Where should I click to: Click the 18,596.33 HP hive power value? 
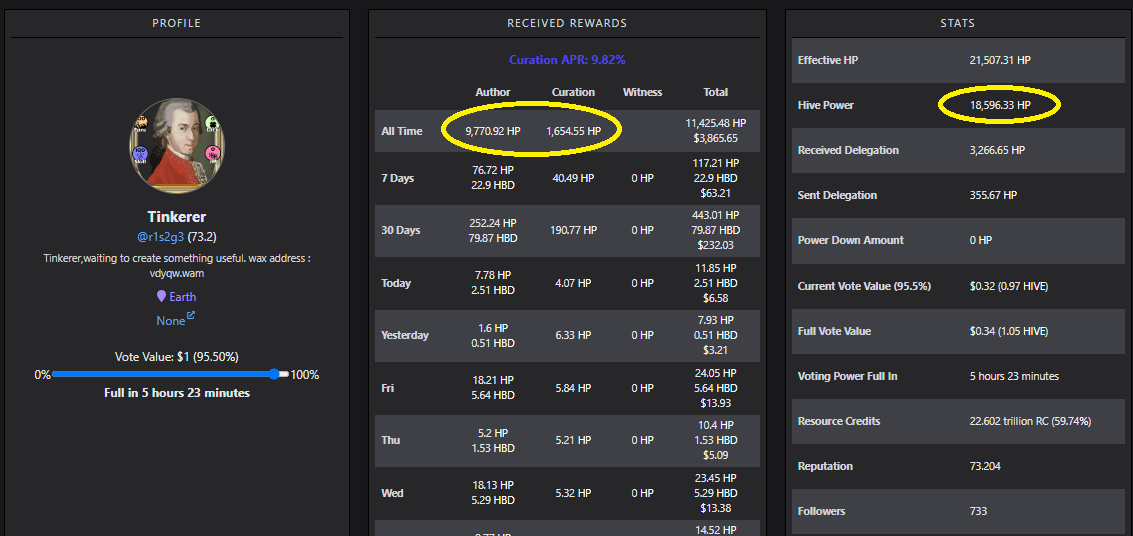(x=1000, y=105)
